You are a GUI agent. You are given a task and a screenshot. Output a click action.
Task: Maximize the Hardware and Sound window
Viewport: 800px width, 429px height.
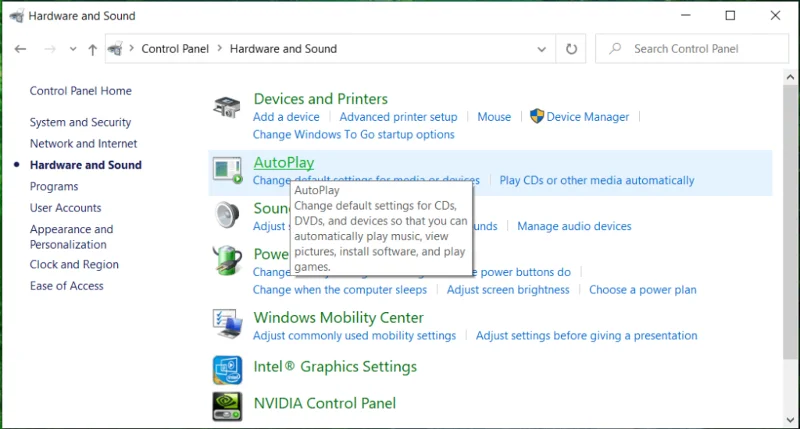[x=730, y=16]
